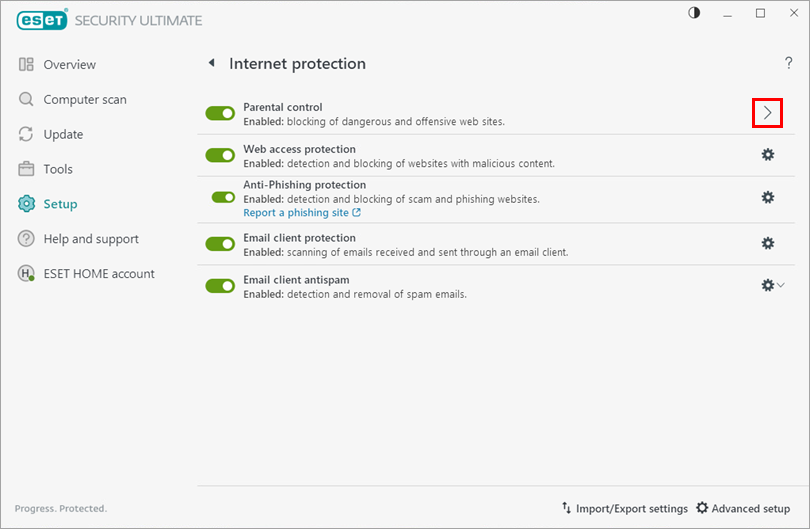Click the help question mark icon
The image size is (810, 529).
click(x=788, y=64)
